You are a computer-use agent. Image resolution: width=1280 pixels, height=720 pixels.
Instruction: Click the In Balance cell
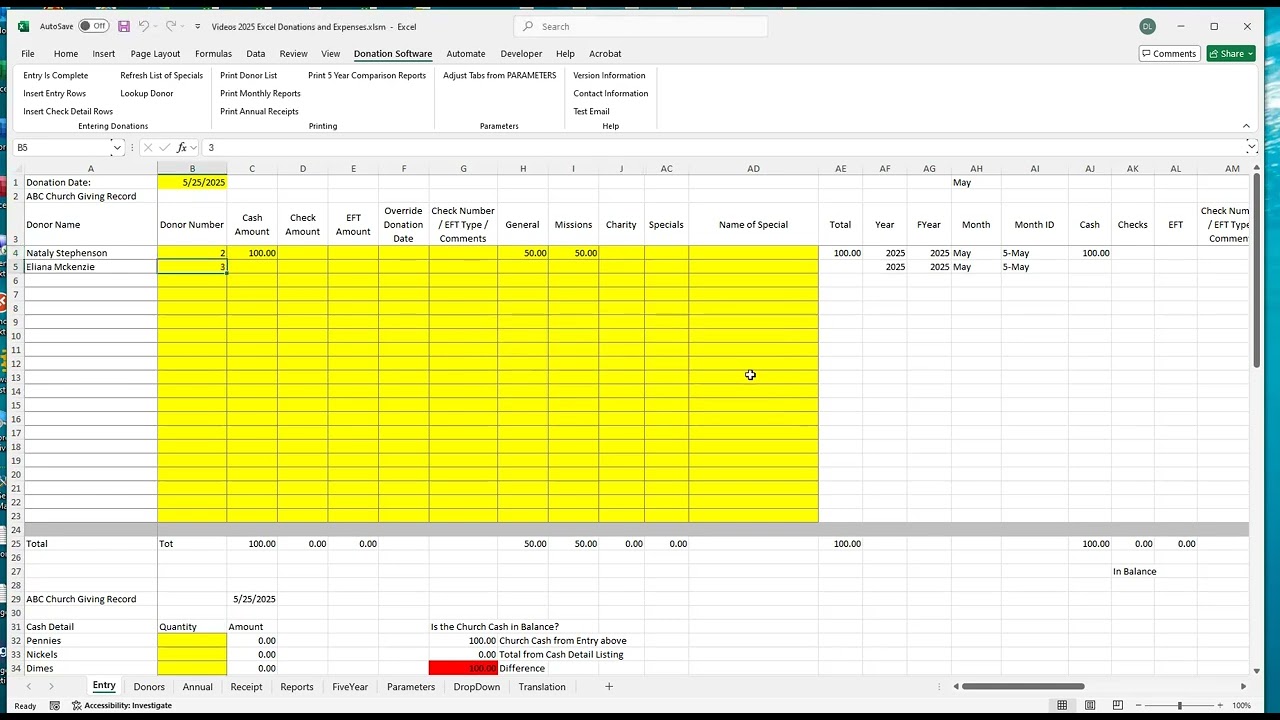[x=1134, y=572]
